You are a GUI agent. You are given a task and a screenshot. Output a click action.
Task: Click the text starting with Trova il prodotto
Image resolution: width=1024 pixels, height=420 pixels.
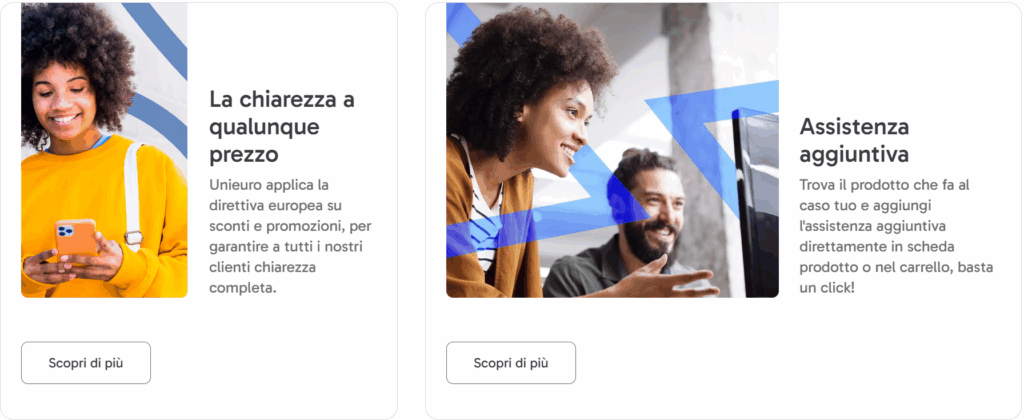897,236
